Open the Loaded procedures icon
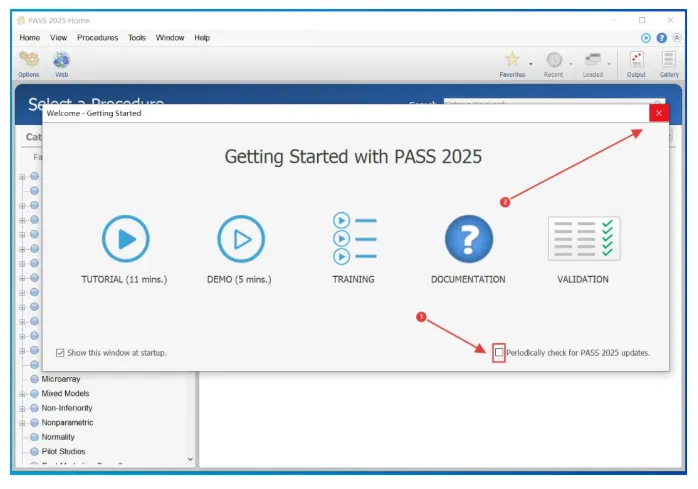Image resolution: width=698 pixels, height=489 pixels. point(593,59)
